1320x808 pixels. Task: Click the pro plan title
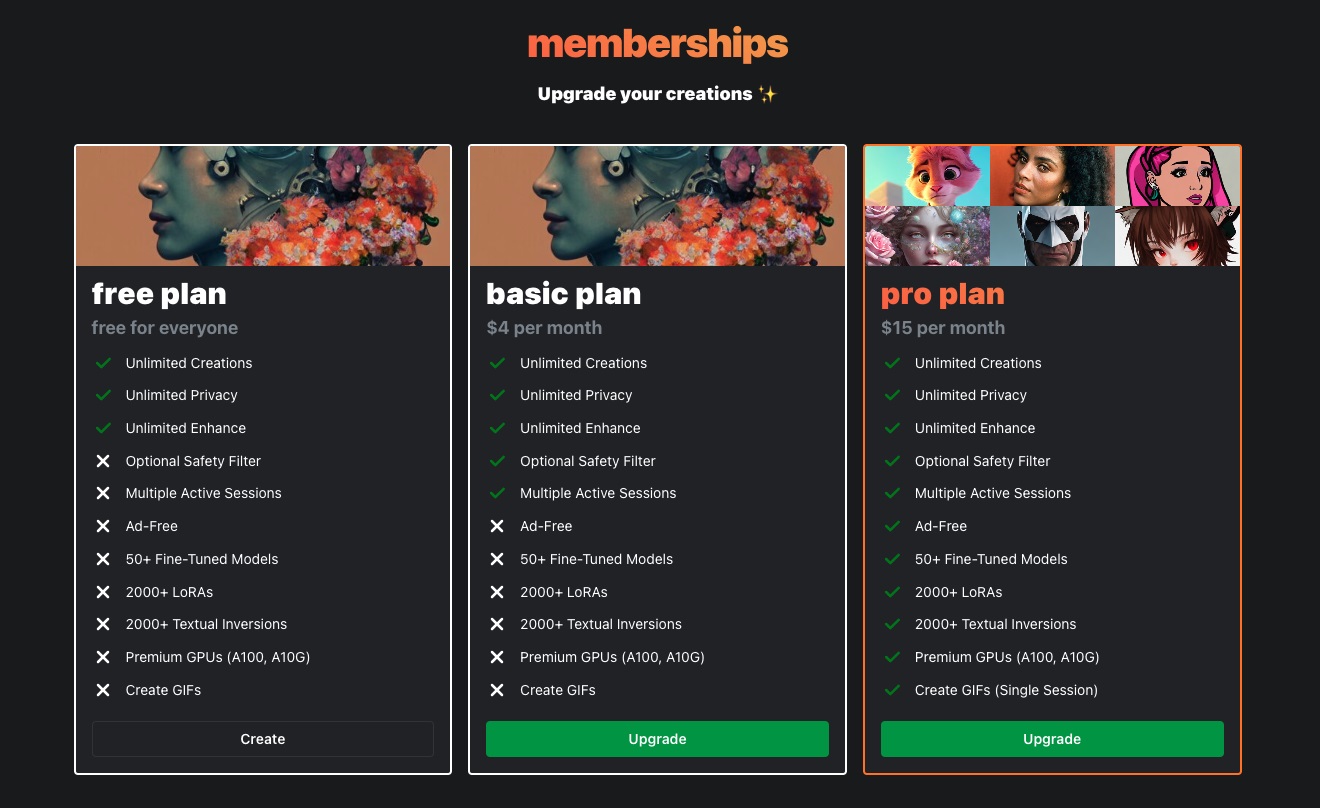pos(942,294)
